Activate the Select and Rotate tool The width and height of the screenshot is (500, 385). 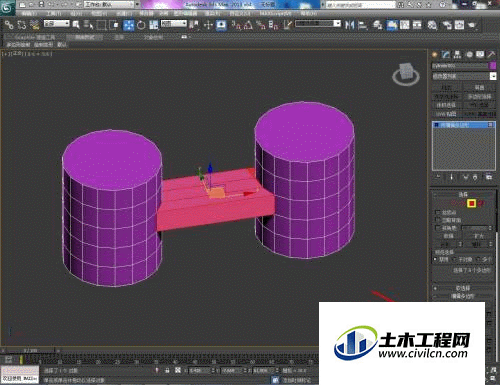tap(141, 25)
